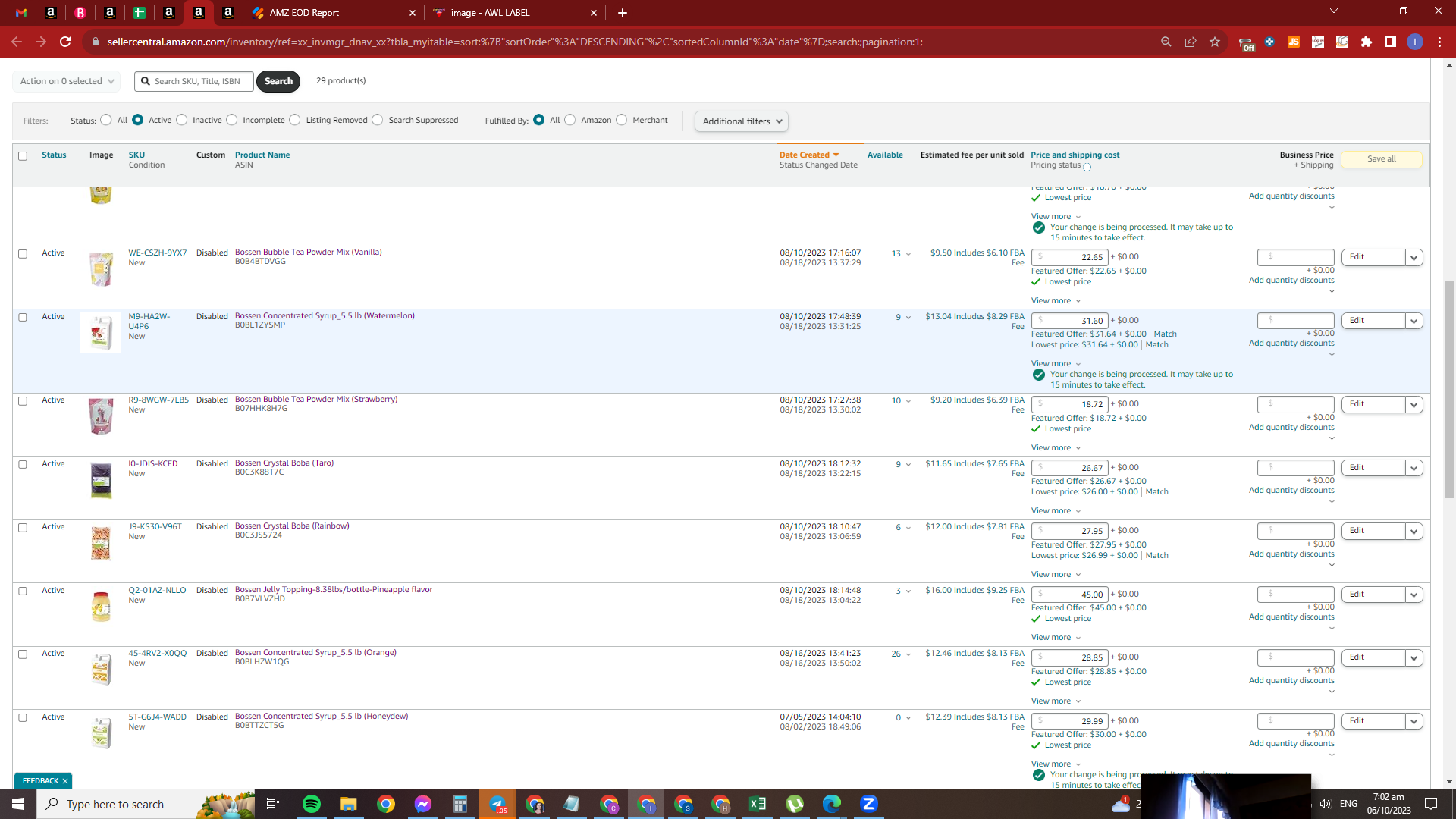
Task: Click the Watermelon Syrup price field 31.60
Action: coord(1070,321)
